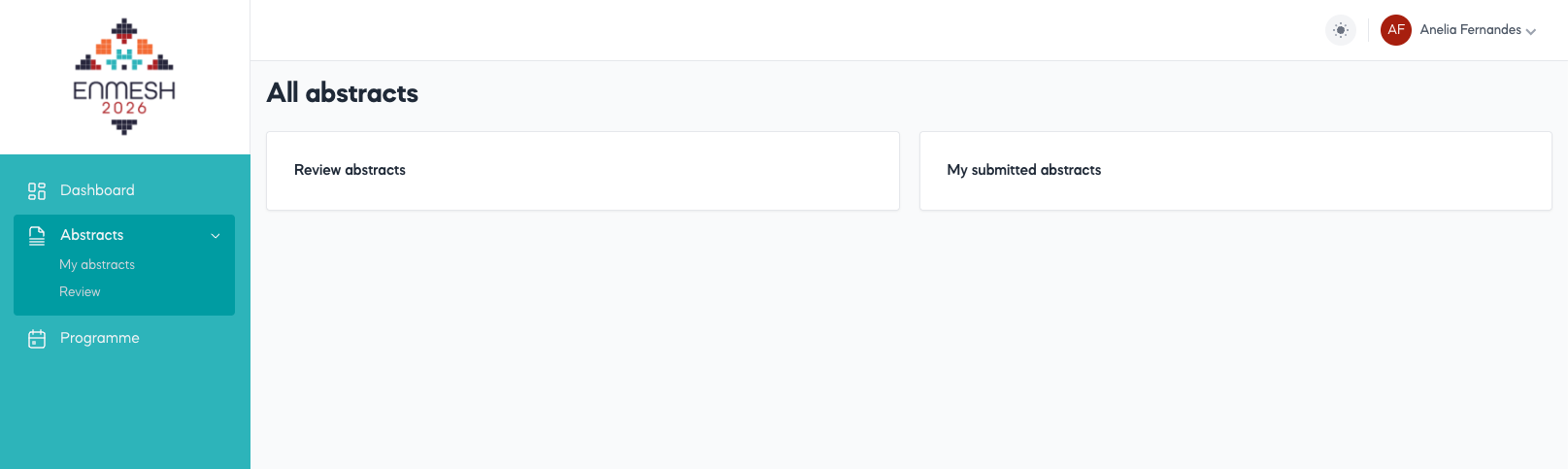This screenshot has width=1568, height=469.
Task: Click the AF user avatar
Action: [x=1395, y=30]
